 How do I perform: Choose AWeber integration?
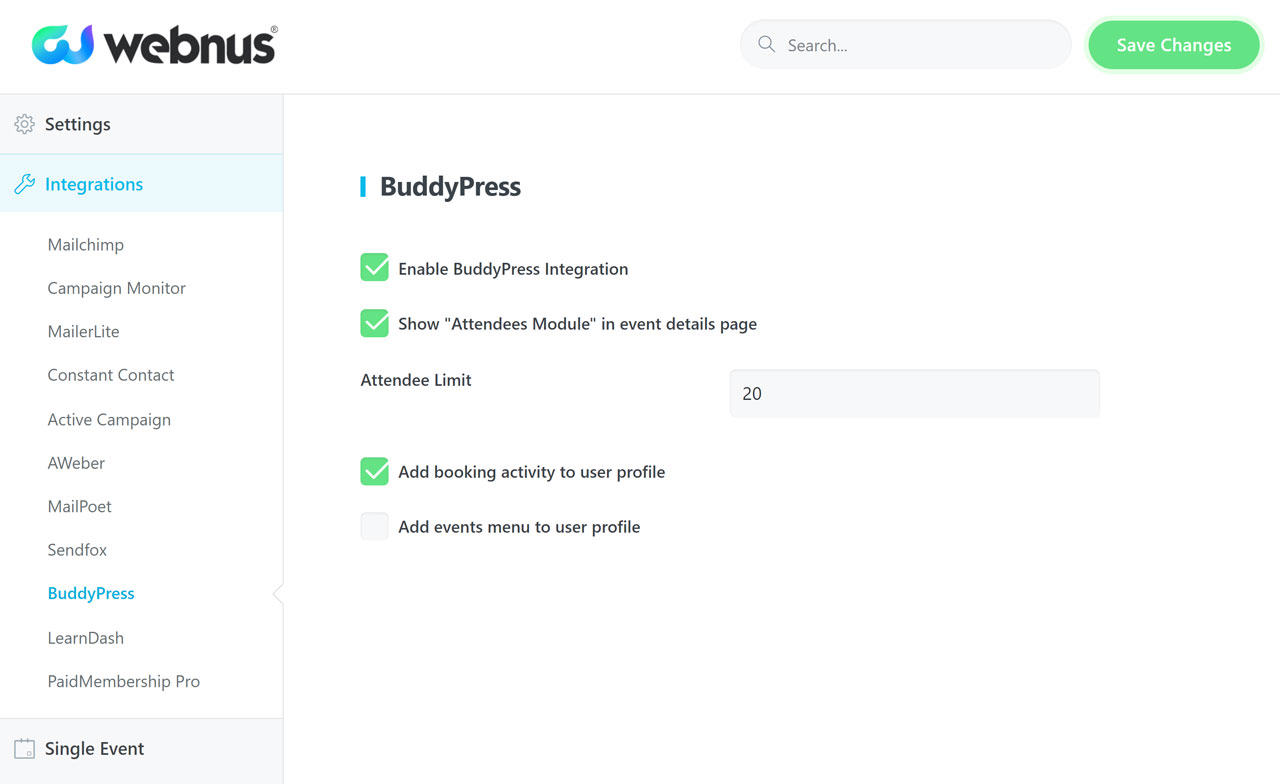[x=76, y=463]
